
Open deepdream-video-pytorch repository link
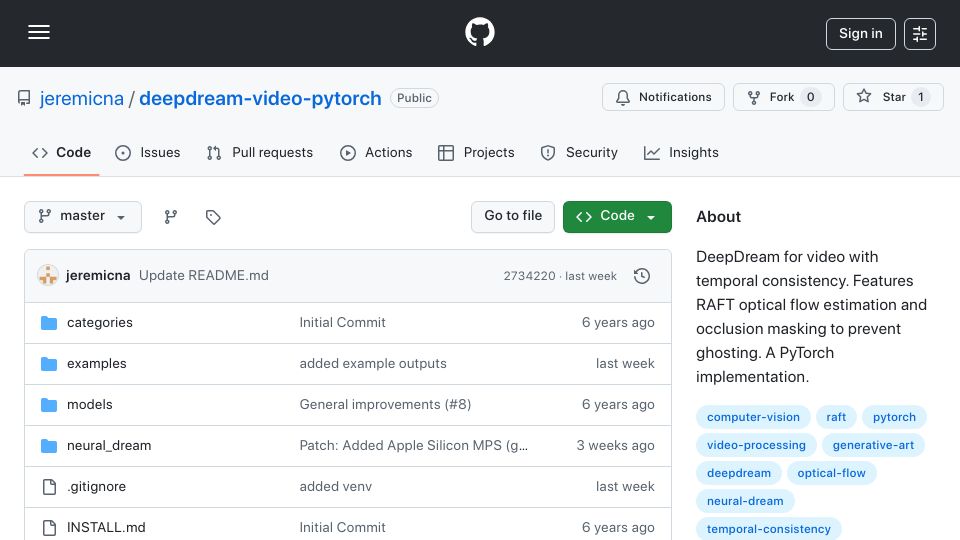tap(260, 98)
